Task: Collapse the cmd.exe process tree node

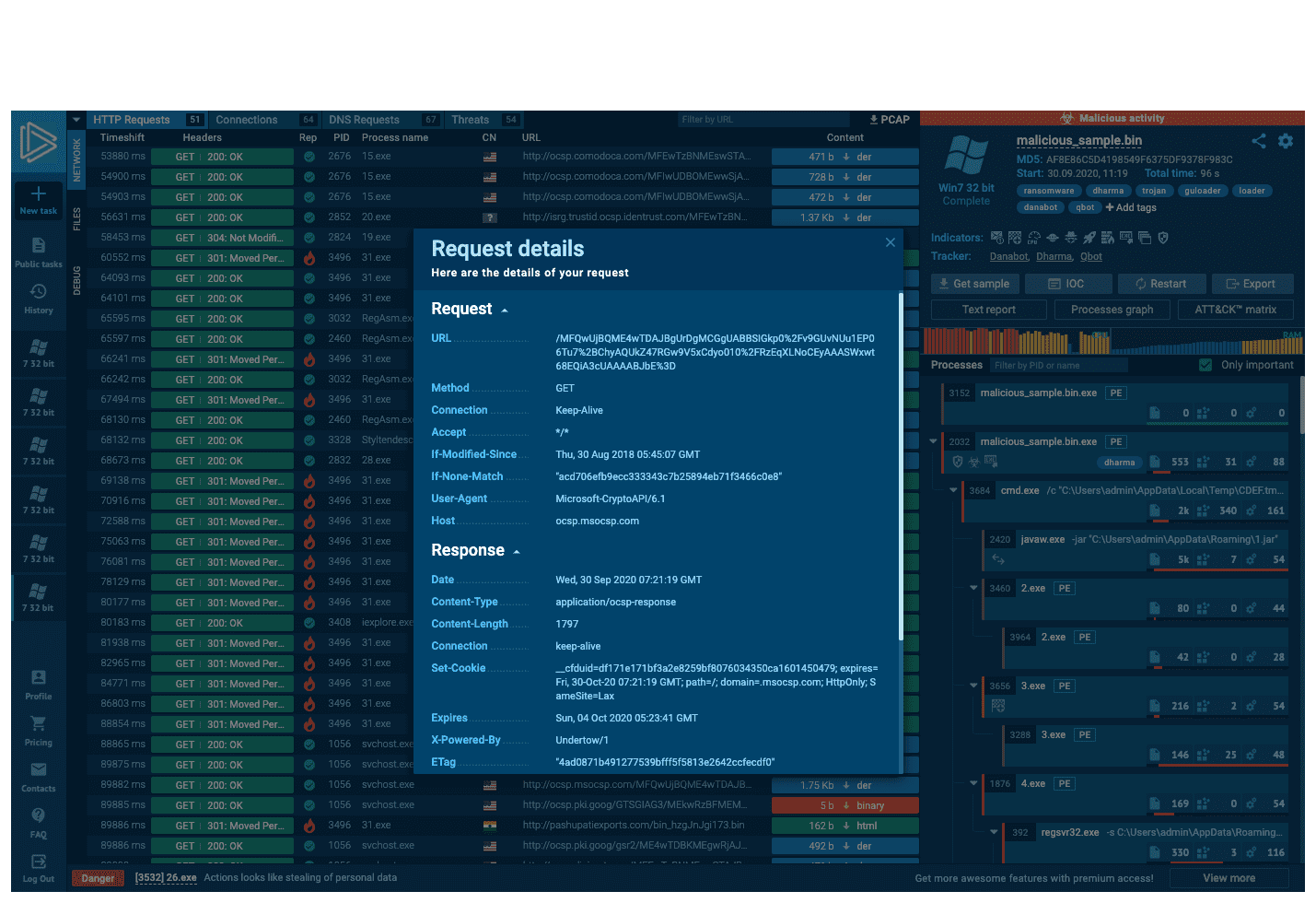Action: click(x=953, y=490)
